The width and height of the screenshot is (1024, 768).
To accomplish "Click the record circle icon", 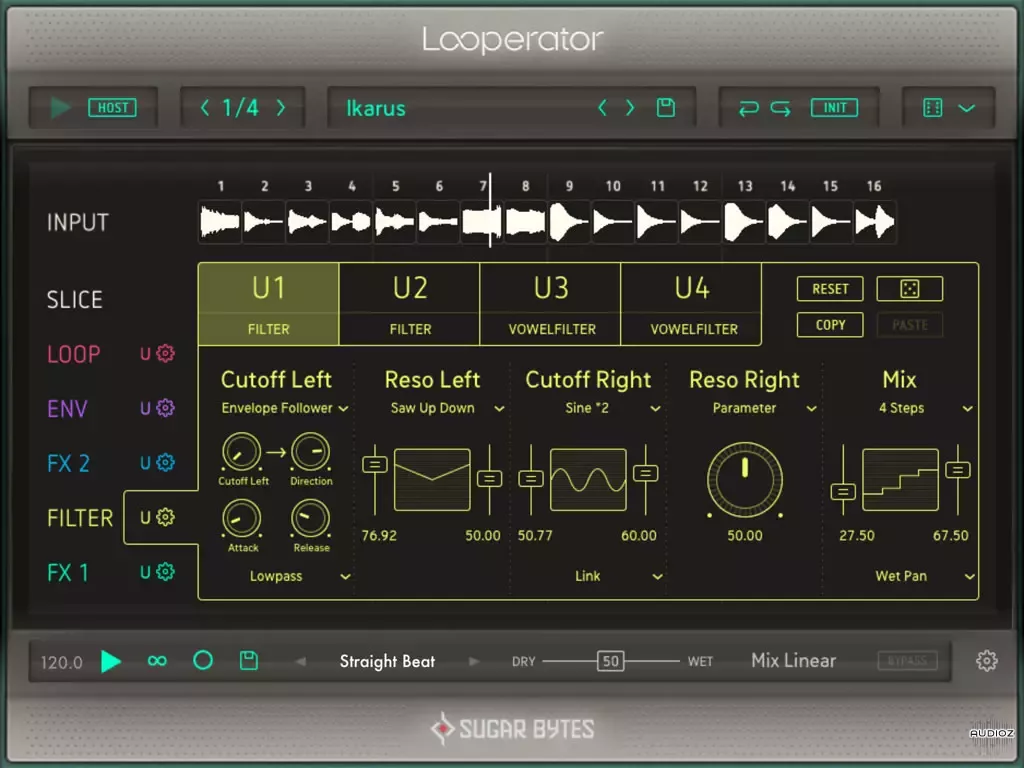I will (x=203, y=660).
